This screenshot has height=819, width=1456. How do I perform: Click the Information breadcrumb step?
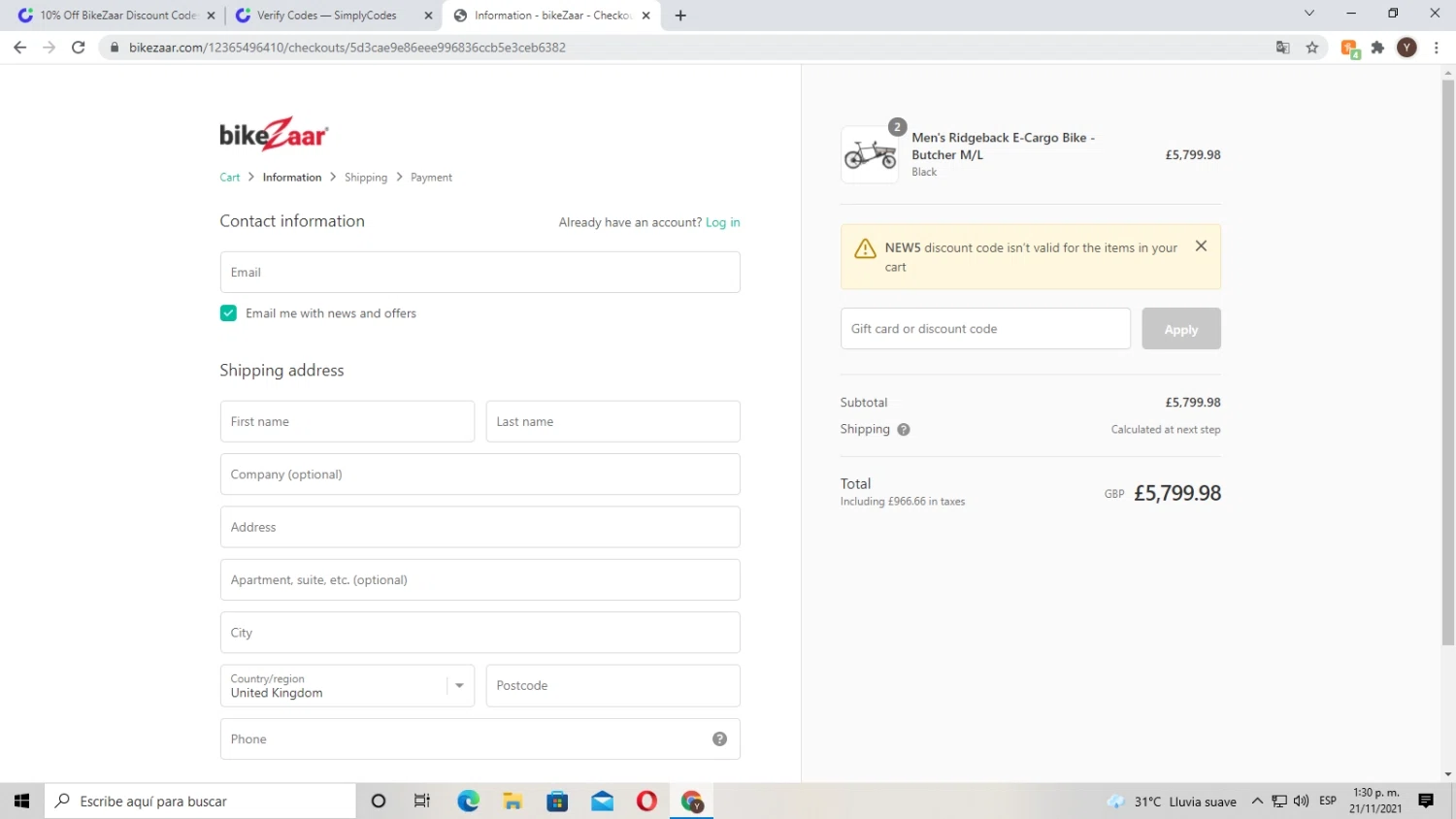point(292,178)
